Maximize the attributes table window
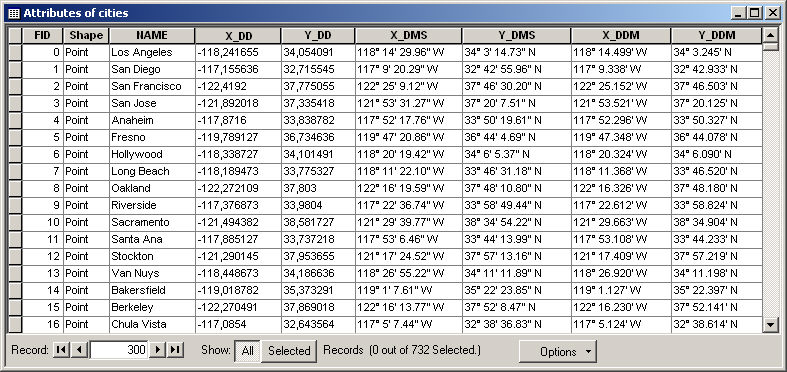 click(754, 13)
